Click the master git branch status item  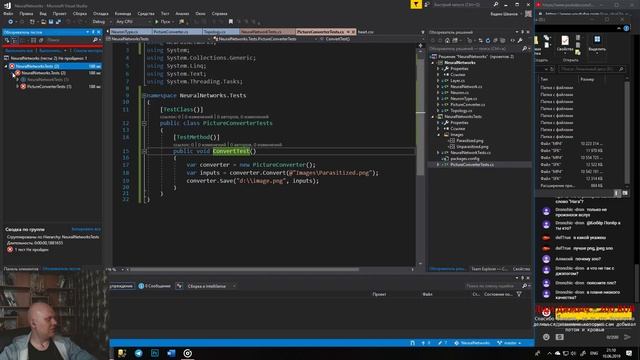tap(509, 343)
